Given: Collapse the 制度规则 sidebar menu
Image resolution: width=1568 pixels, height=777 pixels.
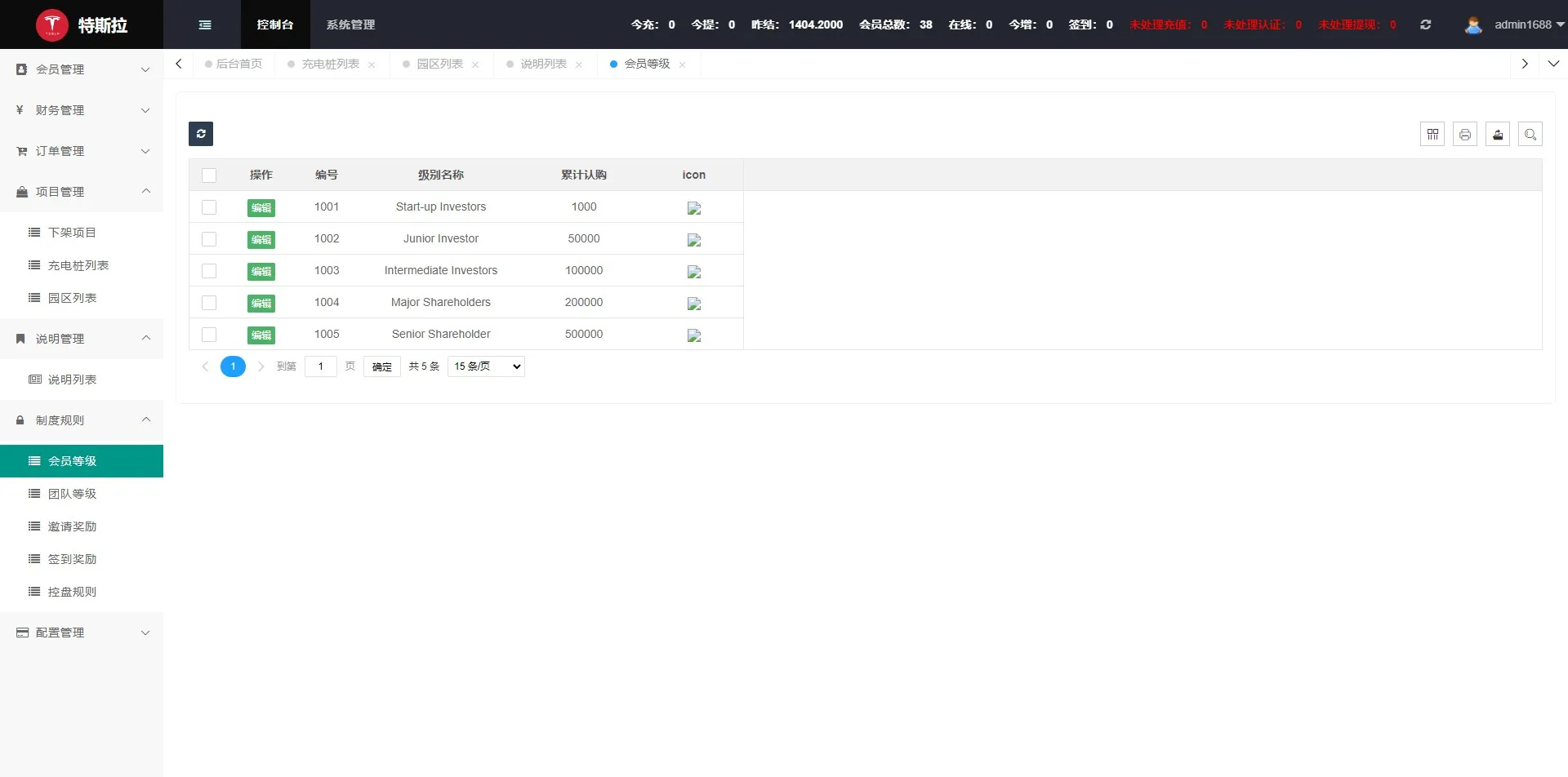Looking at the screenshot, I should tap(82, 420).
